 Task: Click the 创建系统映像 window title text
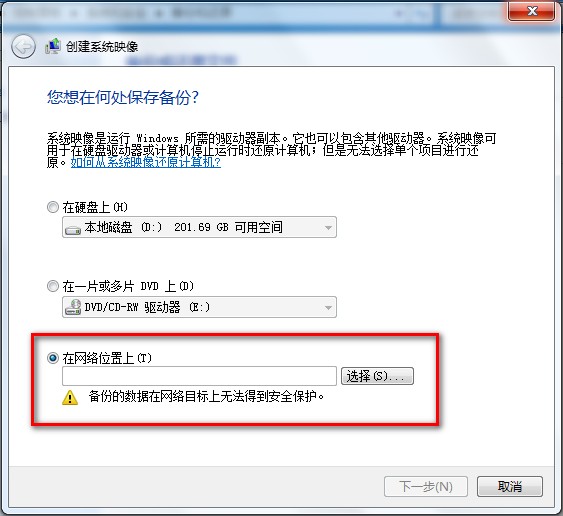click(102, 47)
